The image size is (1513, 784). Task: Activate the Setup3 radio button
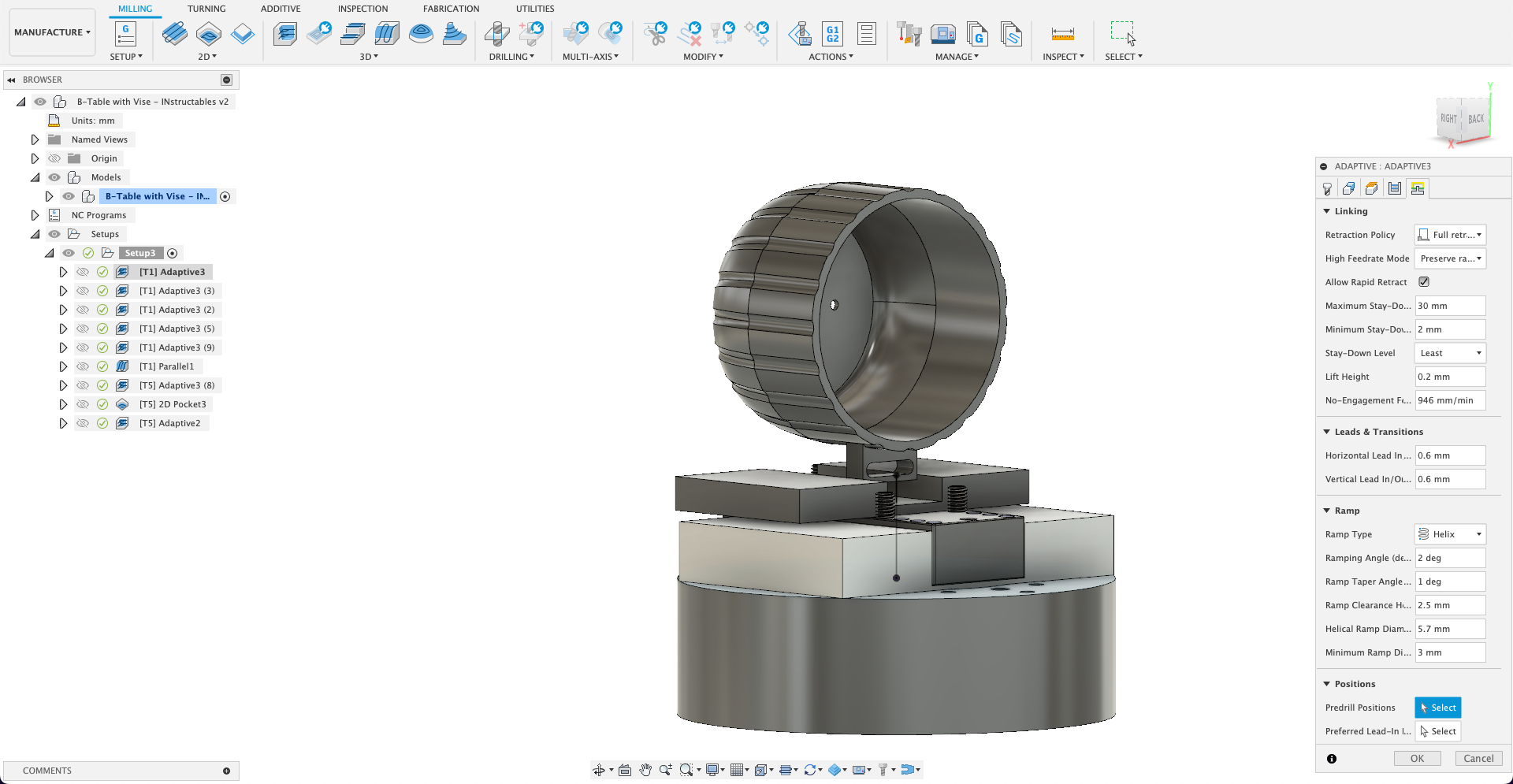coord(173,253)
